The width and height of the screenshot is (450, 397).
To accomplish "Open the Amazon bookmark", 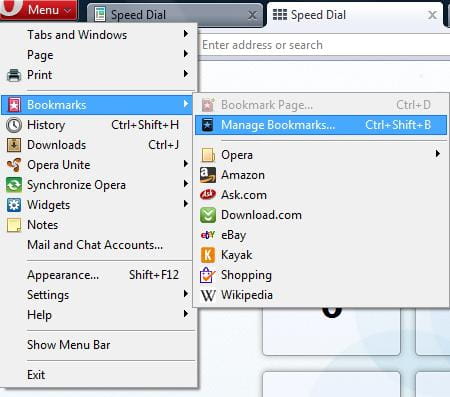I will (321, 175).
